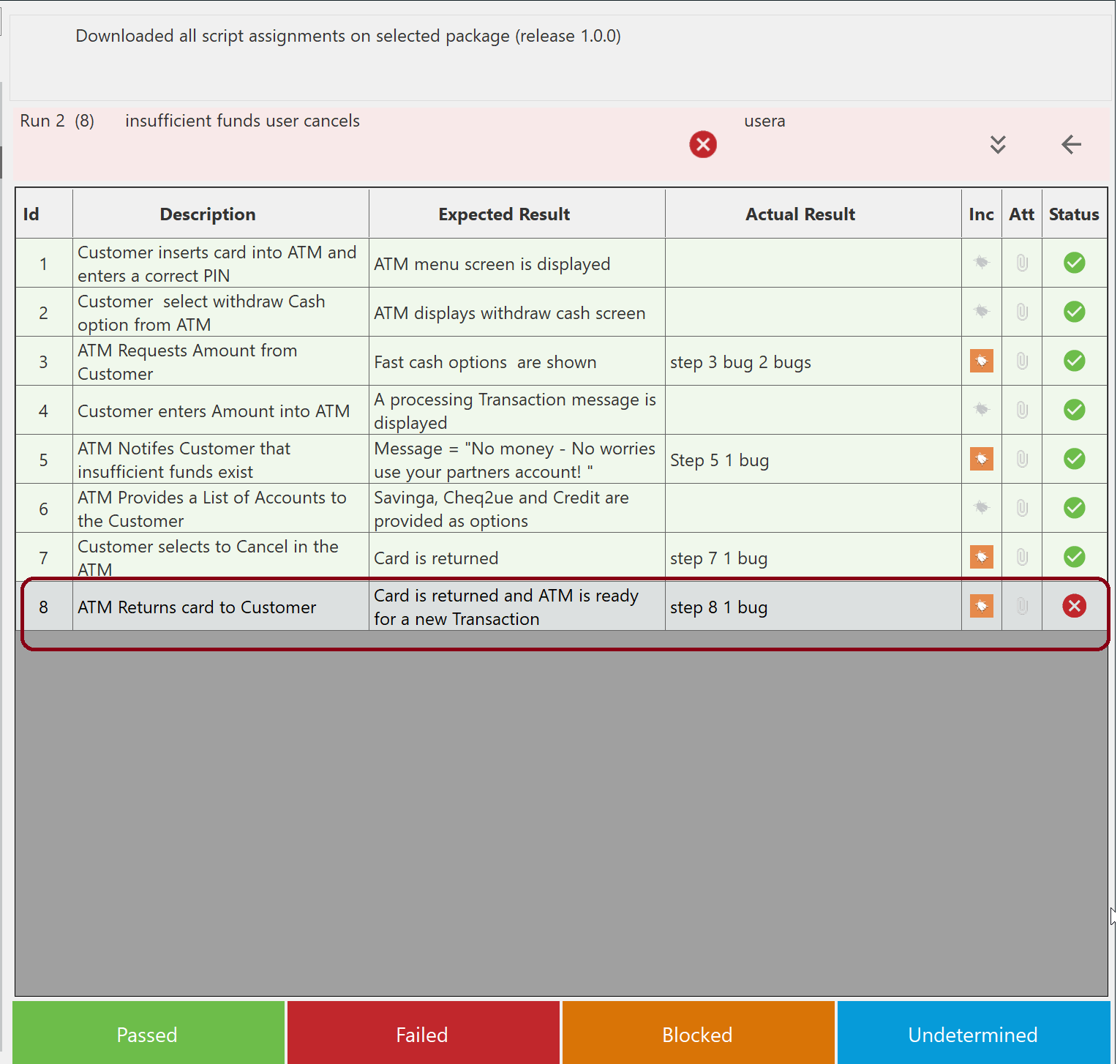The image size is (1120, 1064).
Task: Mark the step as Passed
Action: click(x=148, y=1034)
